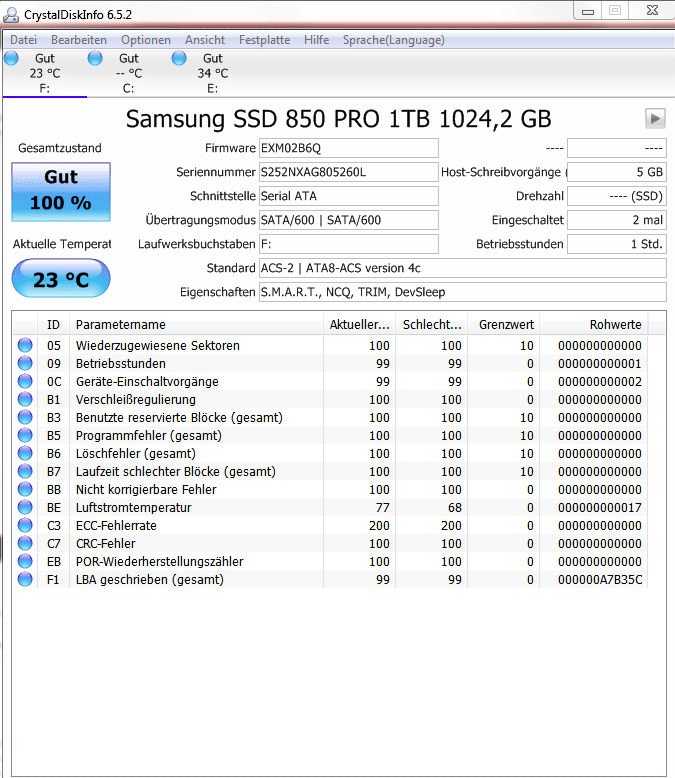Select Luftstromtemperatur parameter name
Viewport: 675px width, 778px height.
[x=134, y=507]
